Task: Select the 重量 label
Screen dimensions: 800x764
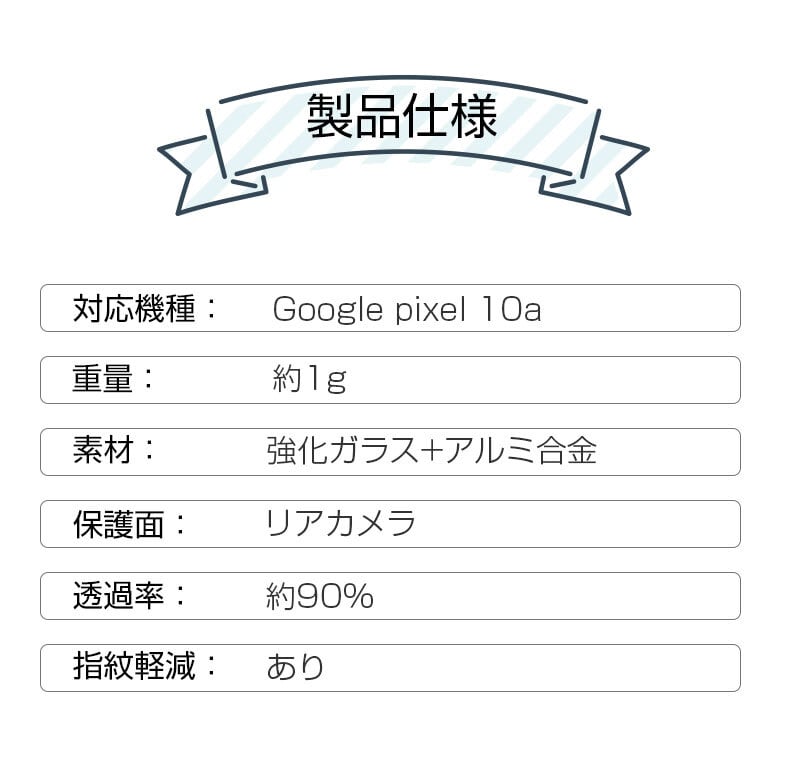Action: (x=103, y=380)
